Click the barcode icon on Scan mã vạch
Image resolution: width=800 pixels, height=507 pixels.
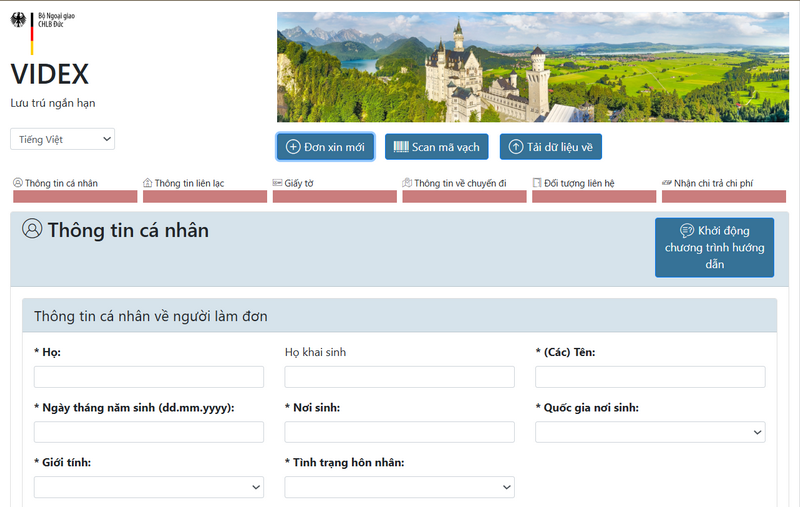coord(401,147)
